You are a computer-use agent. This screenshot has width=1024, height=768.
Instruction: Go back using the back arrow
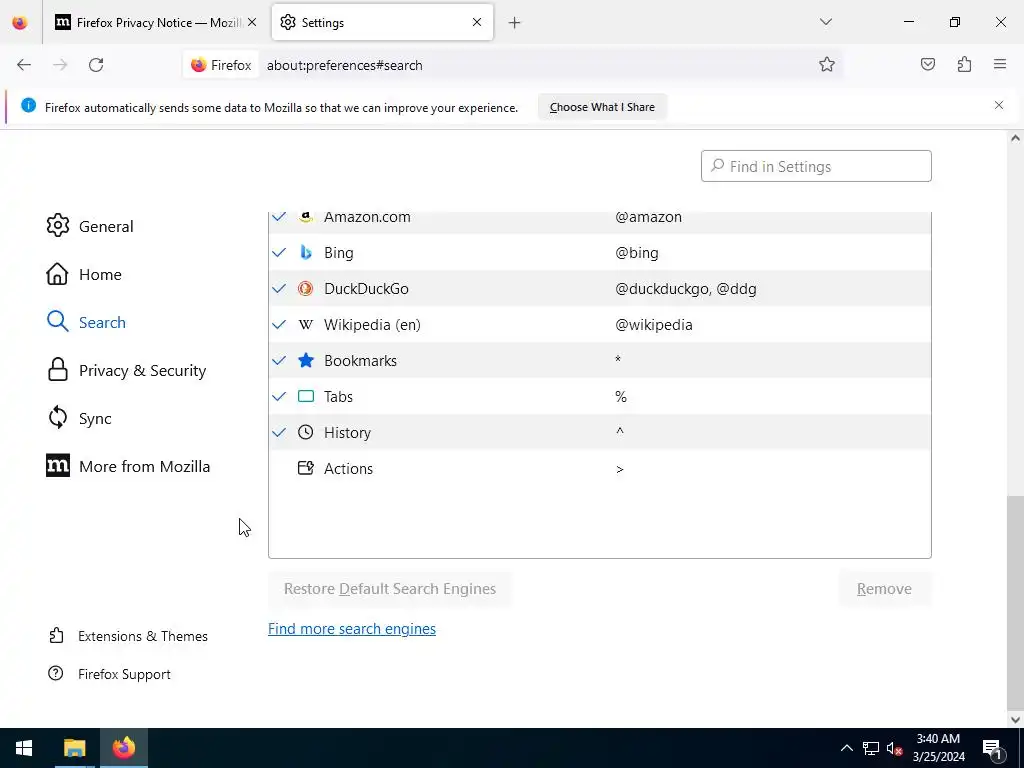click(x=24, y=65)
